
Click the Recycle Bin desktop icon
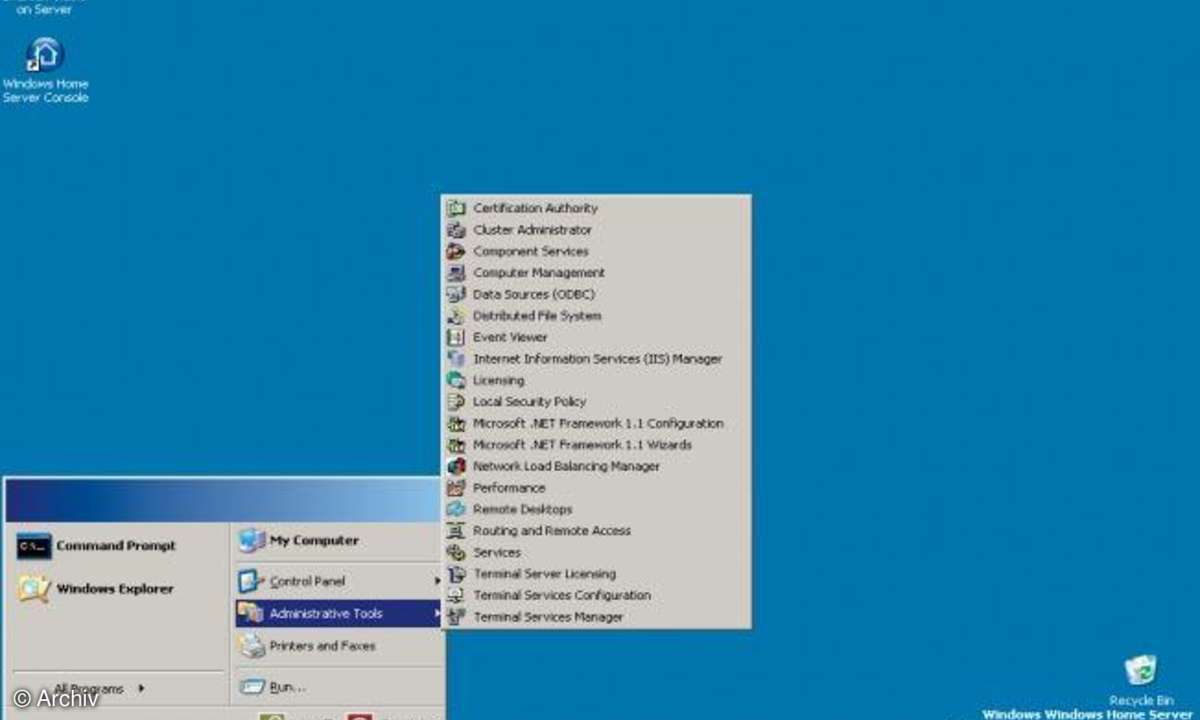click(x=1140, y=671)
